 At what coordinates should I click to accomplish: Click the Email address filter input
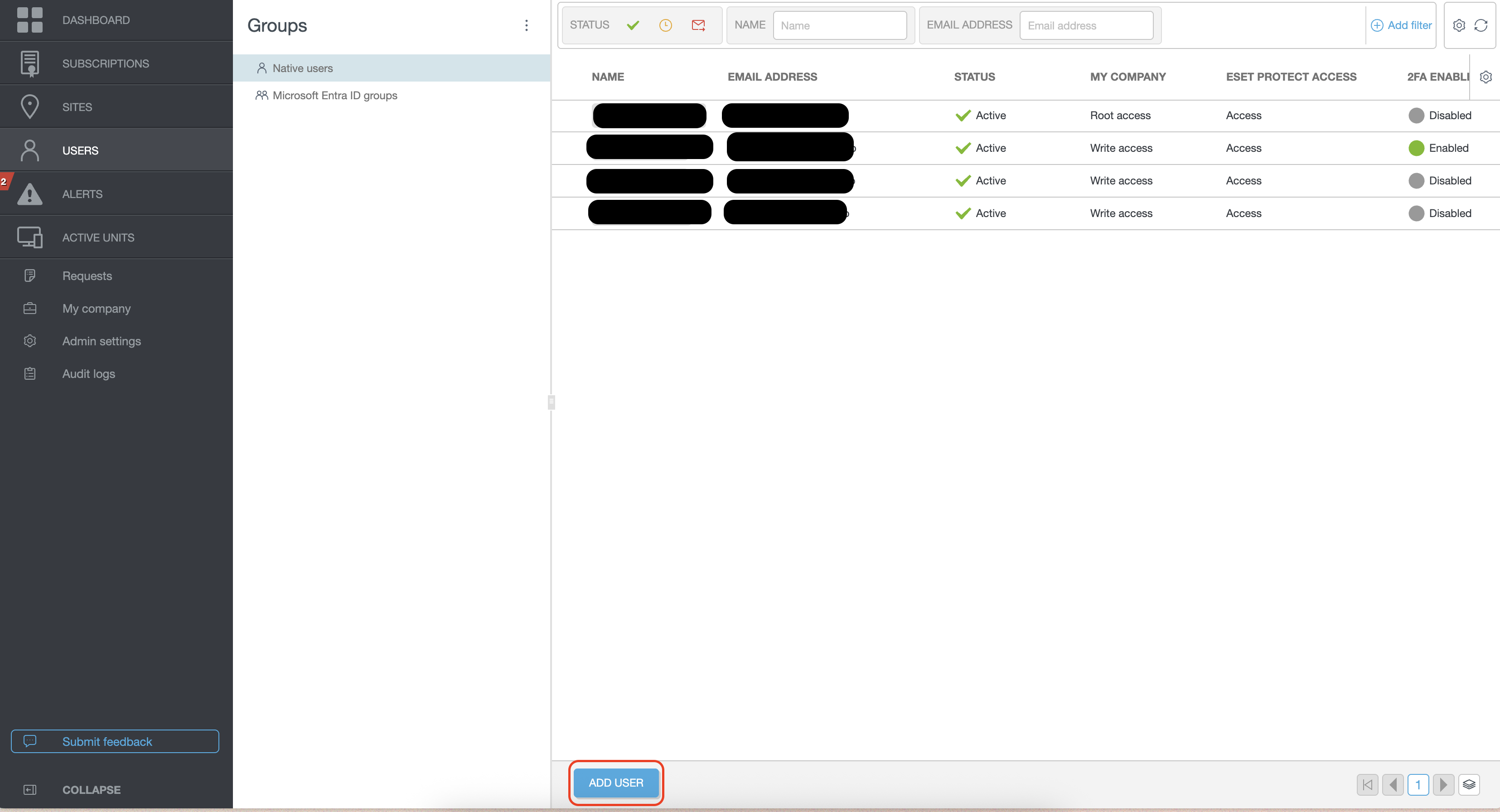point(1087,25)
